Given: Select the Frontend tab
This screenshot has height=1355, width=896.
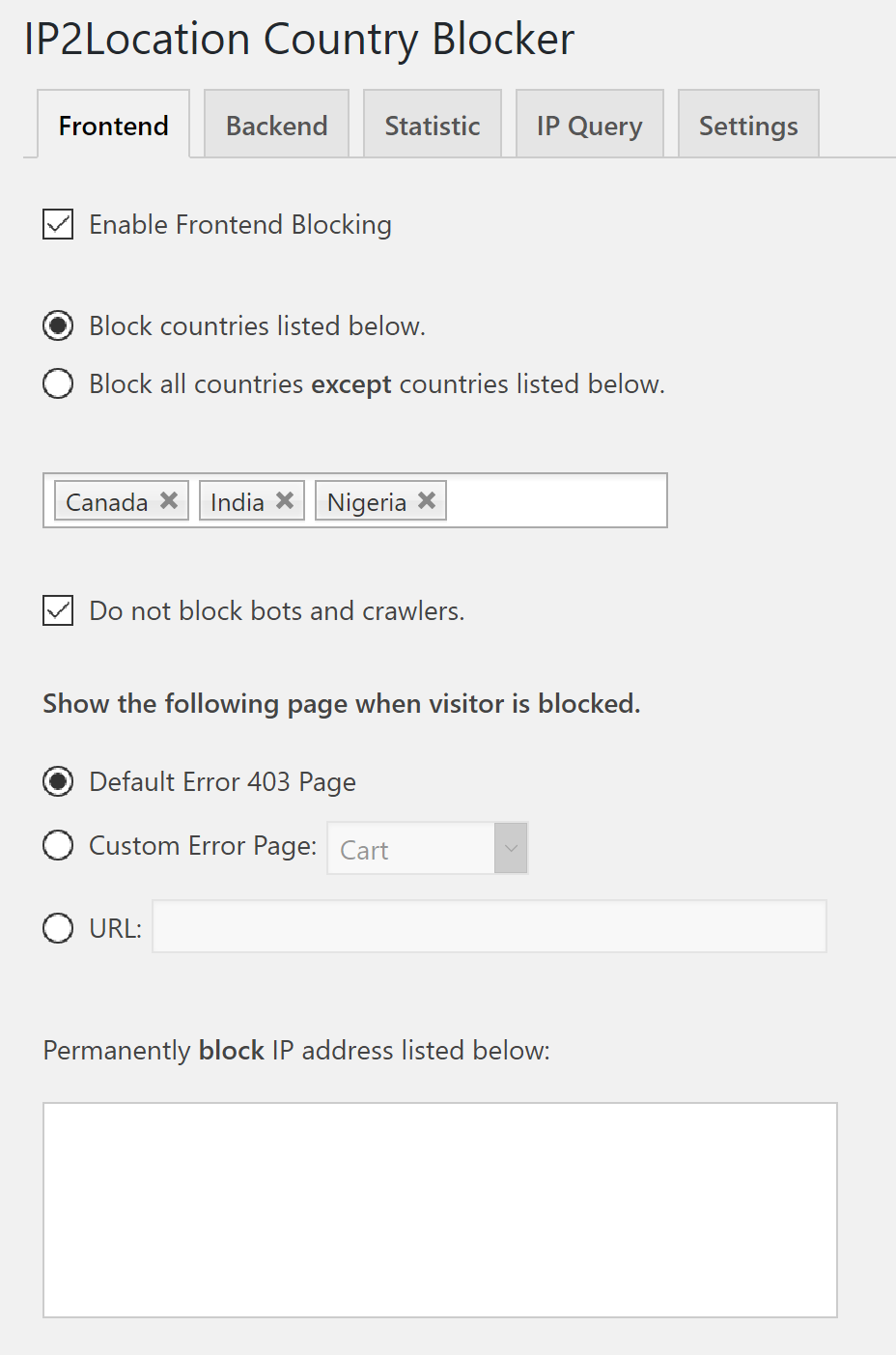Looking at the screenshot, I should [x=114, y=126].
